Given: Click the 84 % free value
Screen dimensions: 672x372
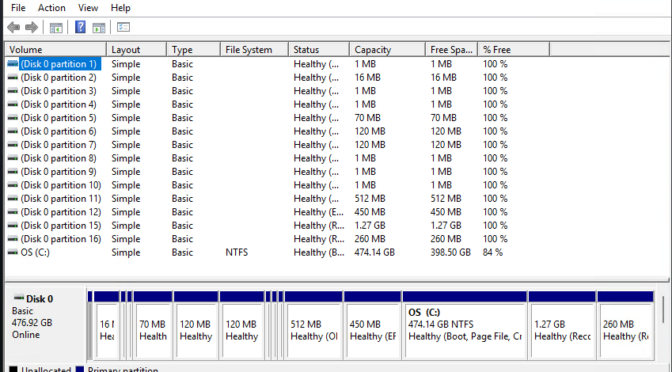Looking at the screenshot, I should (492, 252).
